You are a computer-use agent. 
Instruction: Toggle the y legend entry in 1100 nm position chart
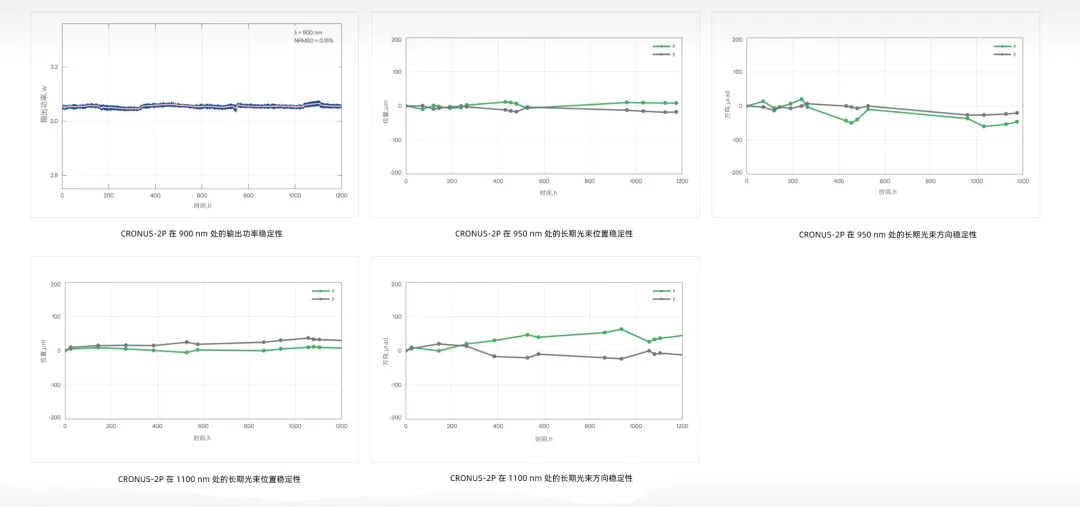(x=324, y=299)
